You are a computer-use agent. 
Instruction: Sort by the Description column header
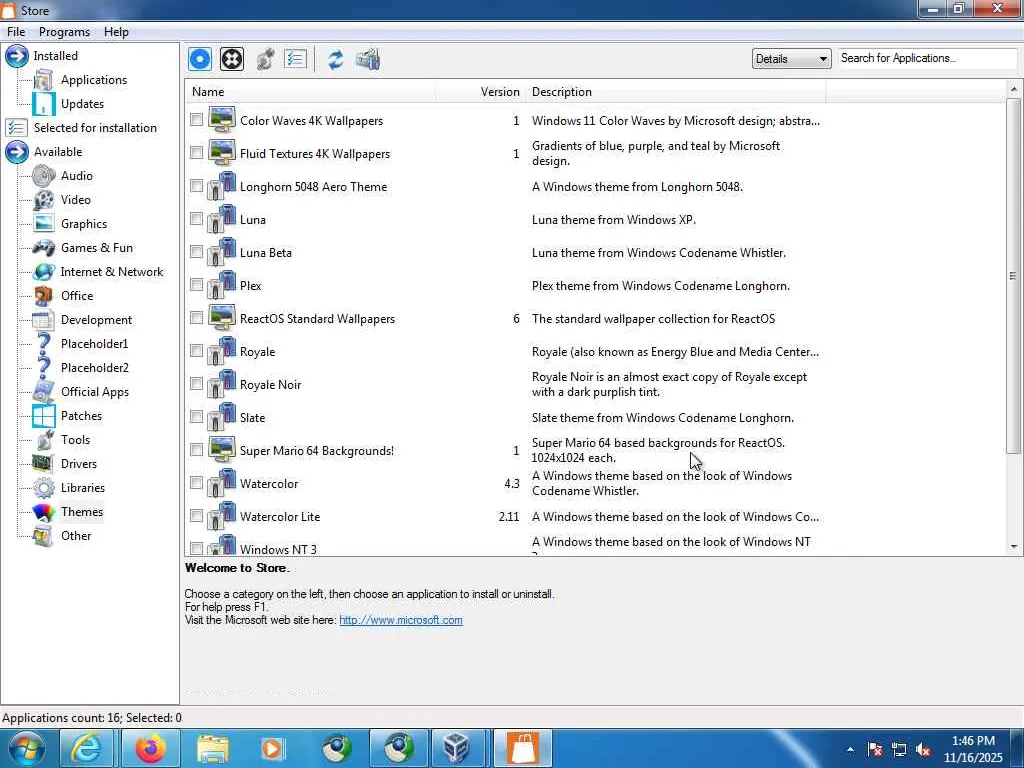click(676, 92)
